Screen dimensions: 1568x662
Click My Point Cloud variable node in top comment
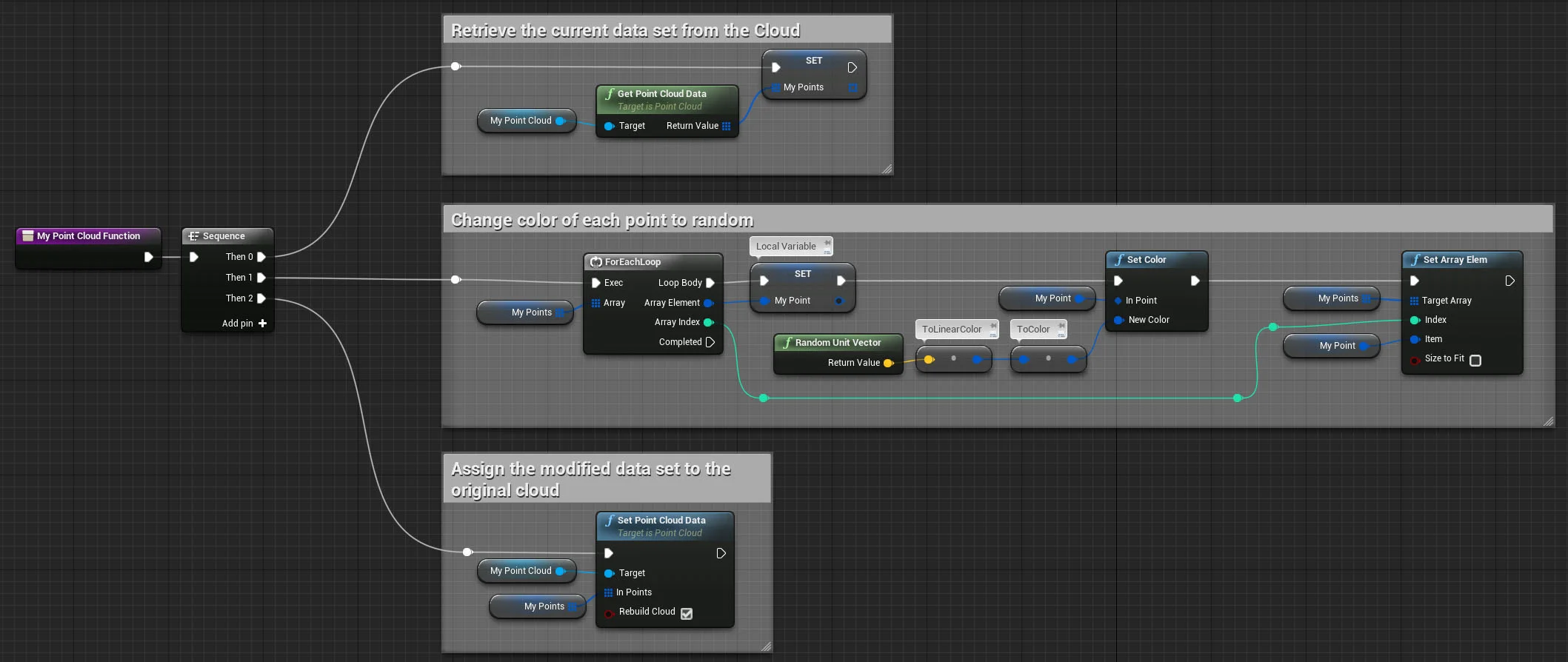(x=527, y=121)
